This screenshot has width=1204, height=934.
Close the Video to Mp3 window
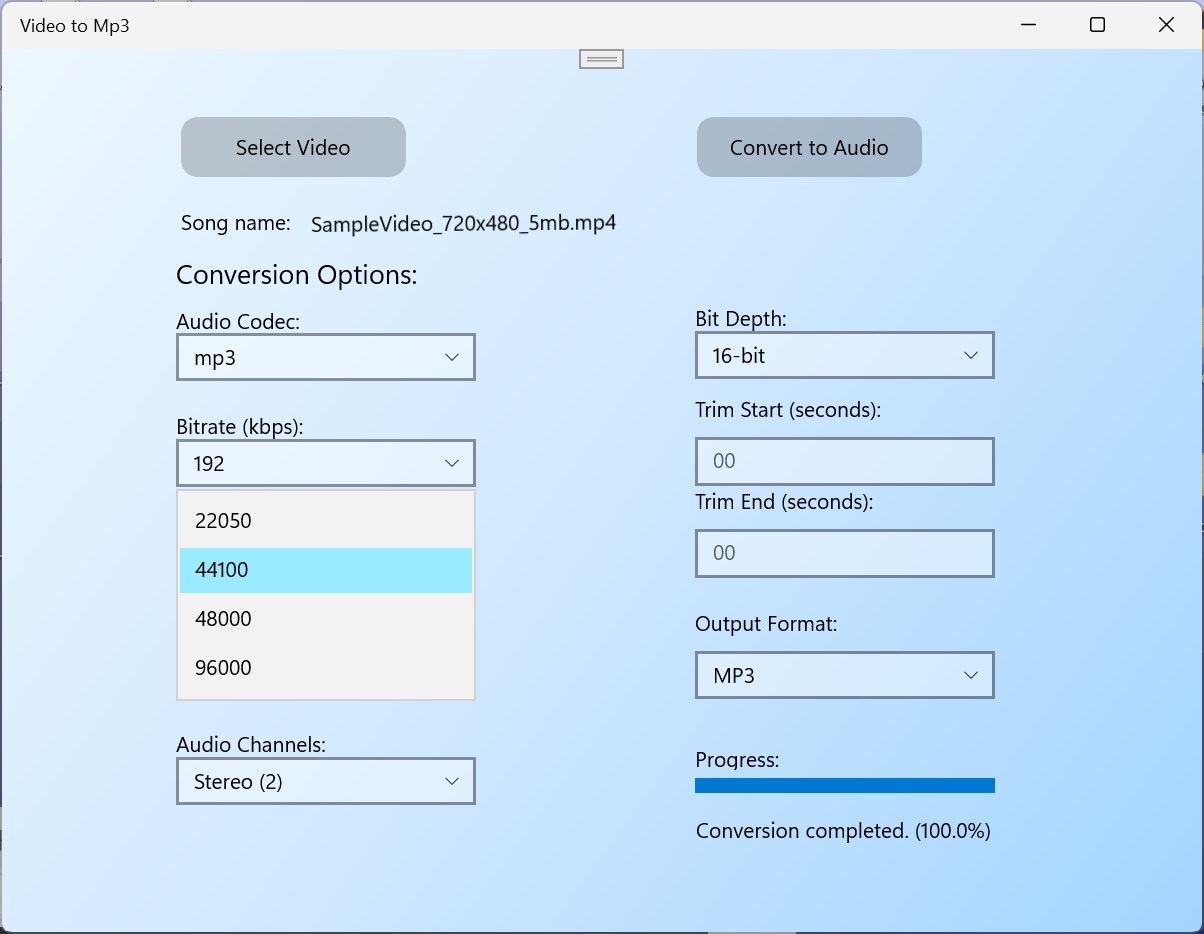point(1166,25)
